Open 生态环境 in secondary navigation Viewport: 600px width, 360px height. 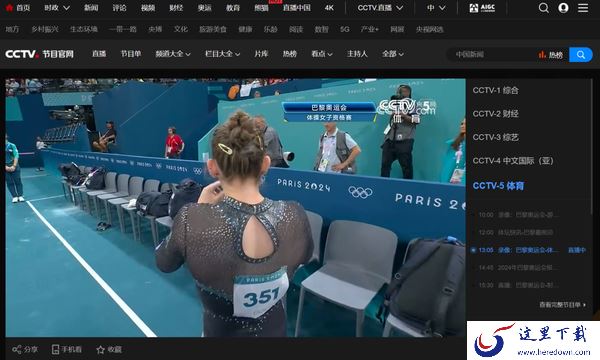pyautogui.click(x=84, y=29)
